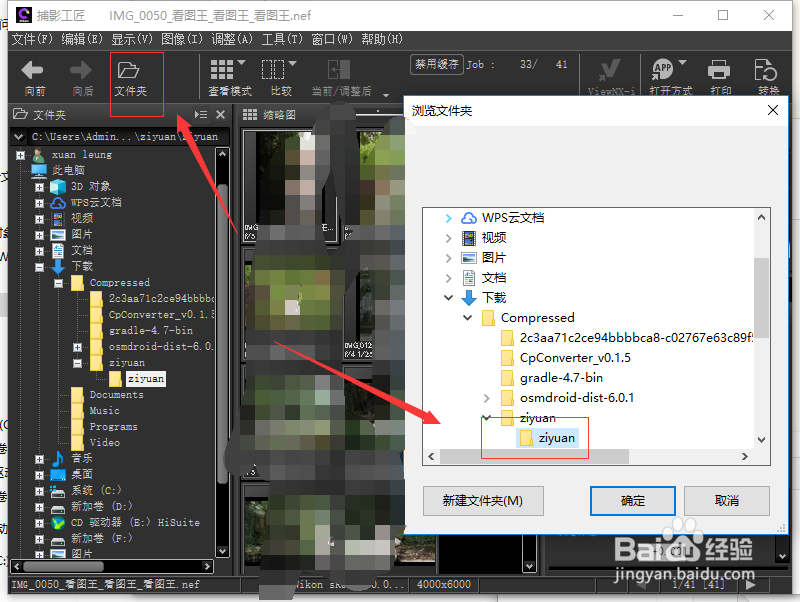Expand the xuan leung tree node
The width and height of the screenshot is (800, 602).
pyautogui.click(x=20, y=155)
